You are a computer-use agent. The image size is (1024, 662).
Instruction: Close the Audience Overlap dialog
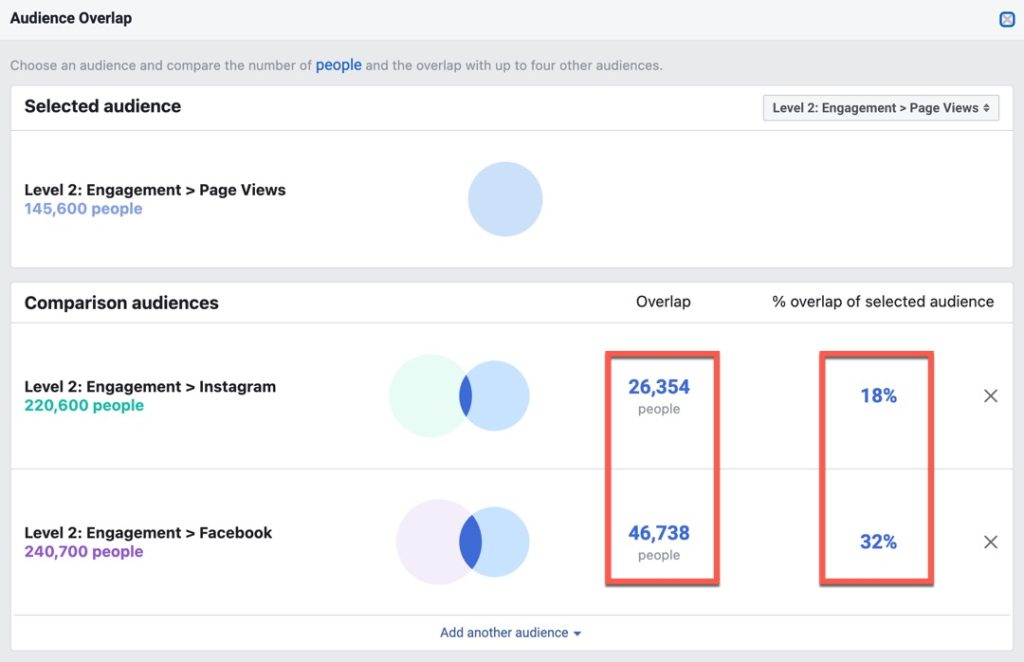pos(1007,19)
